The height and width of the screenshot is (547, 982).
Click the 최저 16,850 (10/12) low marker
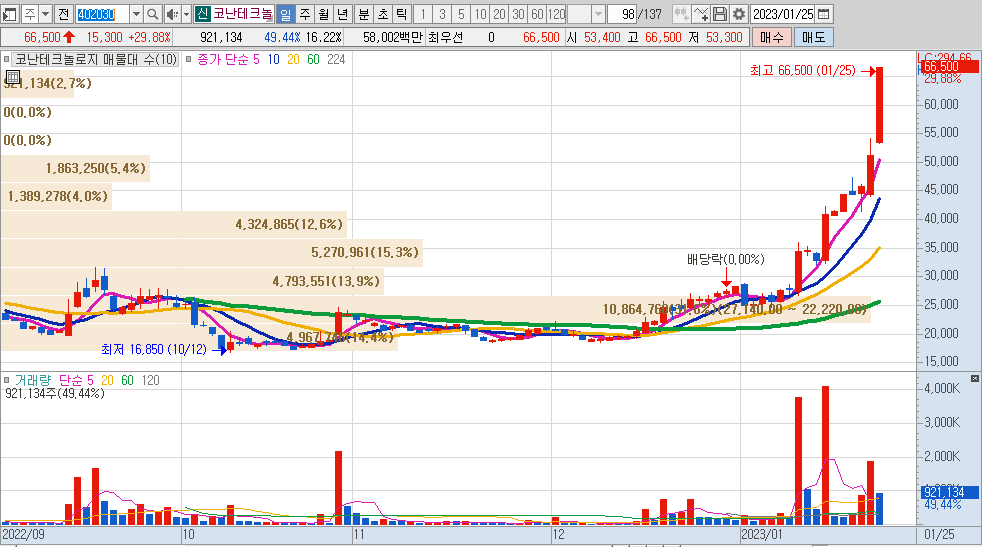[153, 350]
